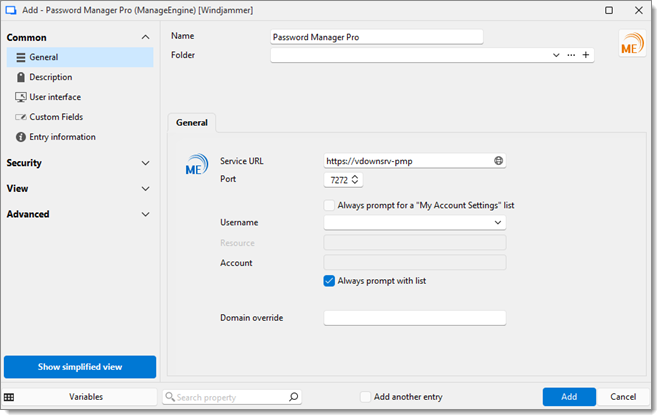Select Custom Fields in the sidebar
This screenshot has width=662, height=420.
click(x=56, y=117)
